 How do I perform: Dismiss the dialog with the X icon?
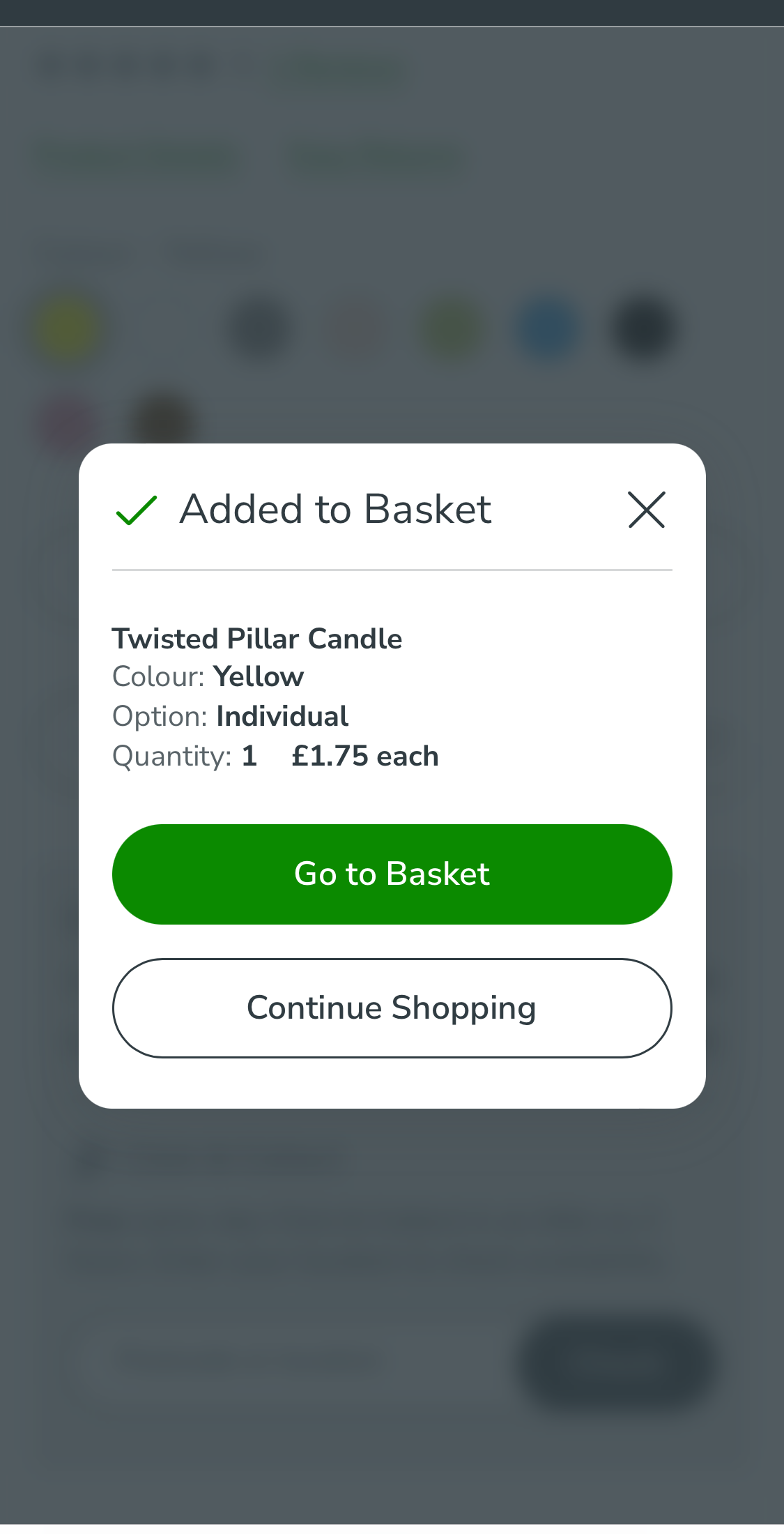[647, 510]
